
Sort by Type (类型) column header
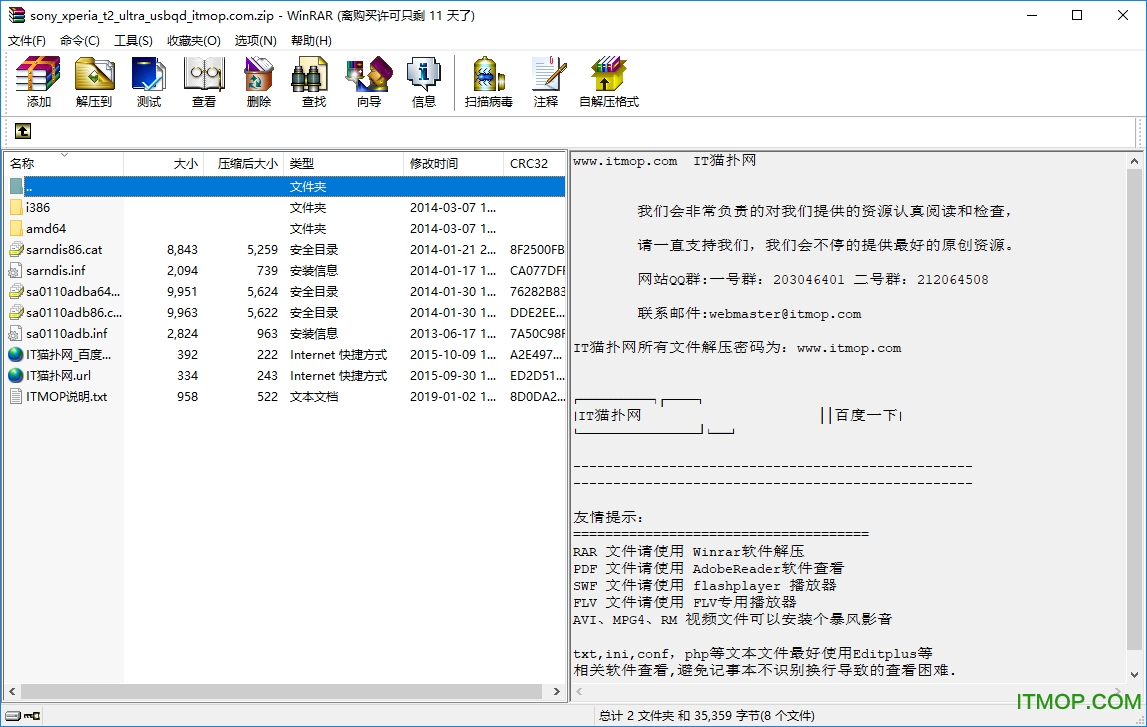[x=344, y=164]
